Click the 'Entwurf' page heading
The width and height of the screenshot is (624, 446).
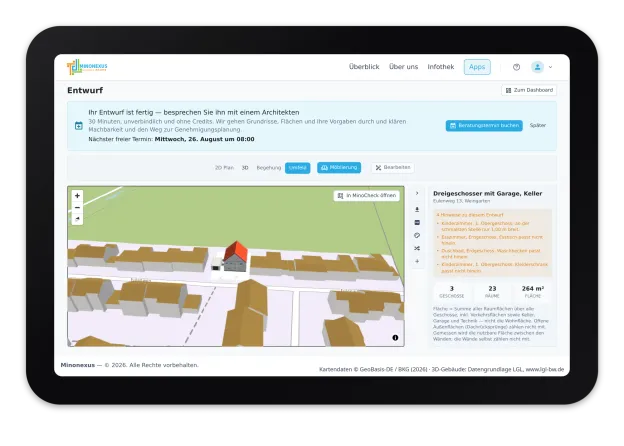85,90
